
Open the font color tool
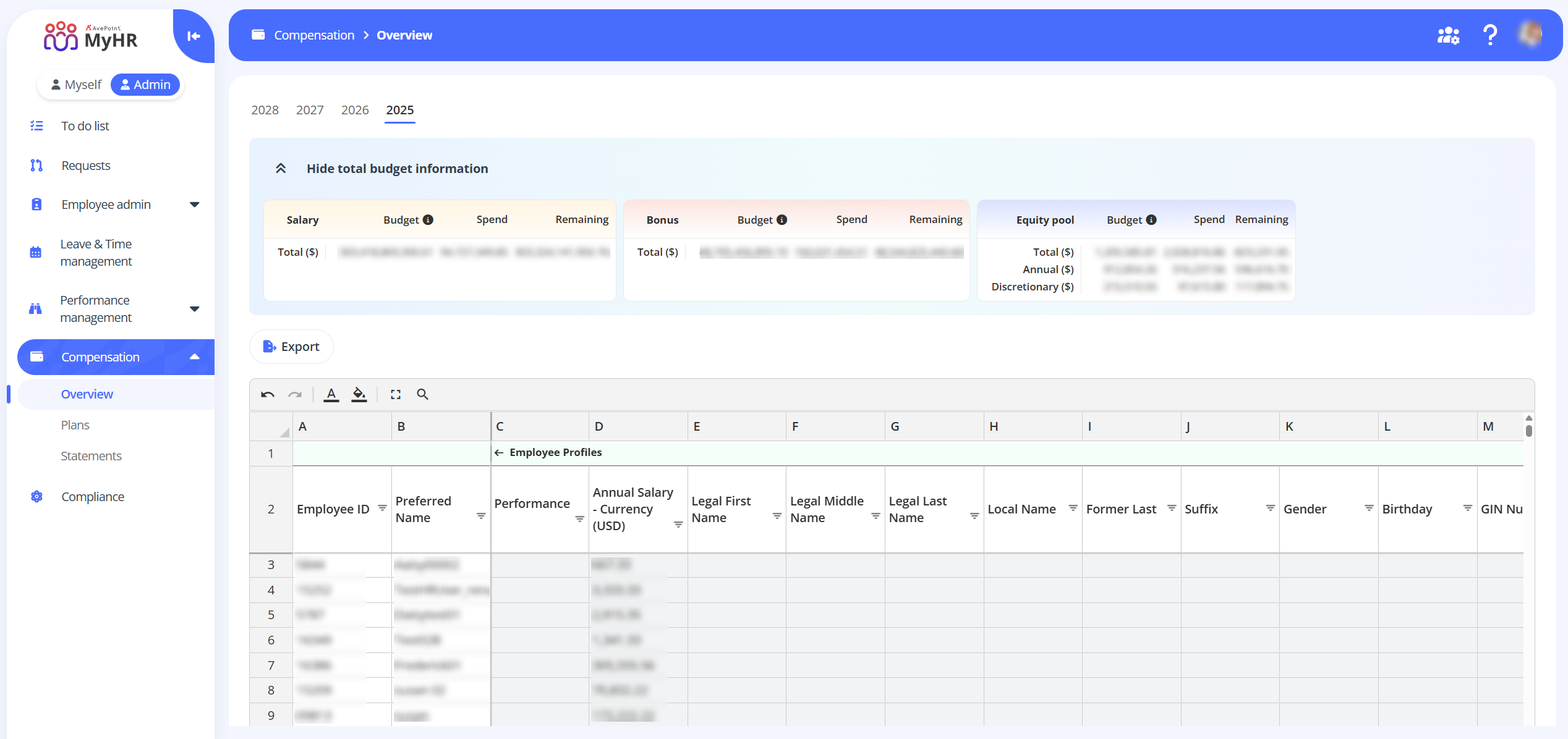(331, 394)
